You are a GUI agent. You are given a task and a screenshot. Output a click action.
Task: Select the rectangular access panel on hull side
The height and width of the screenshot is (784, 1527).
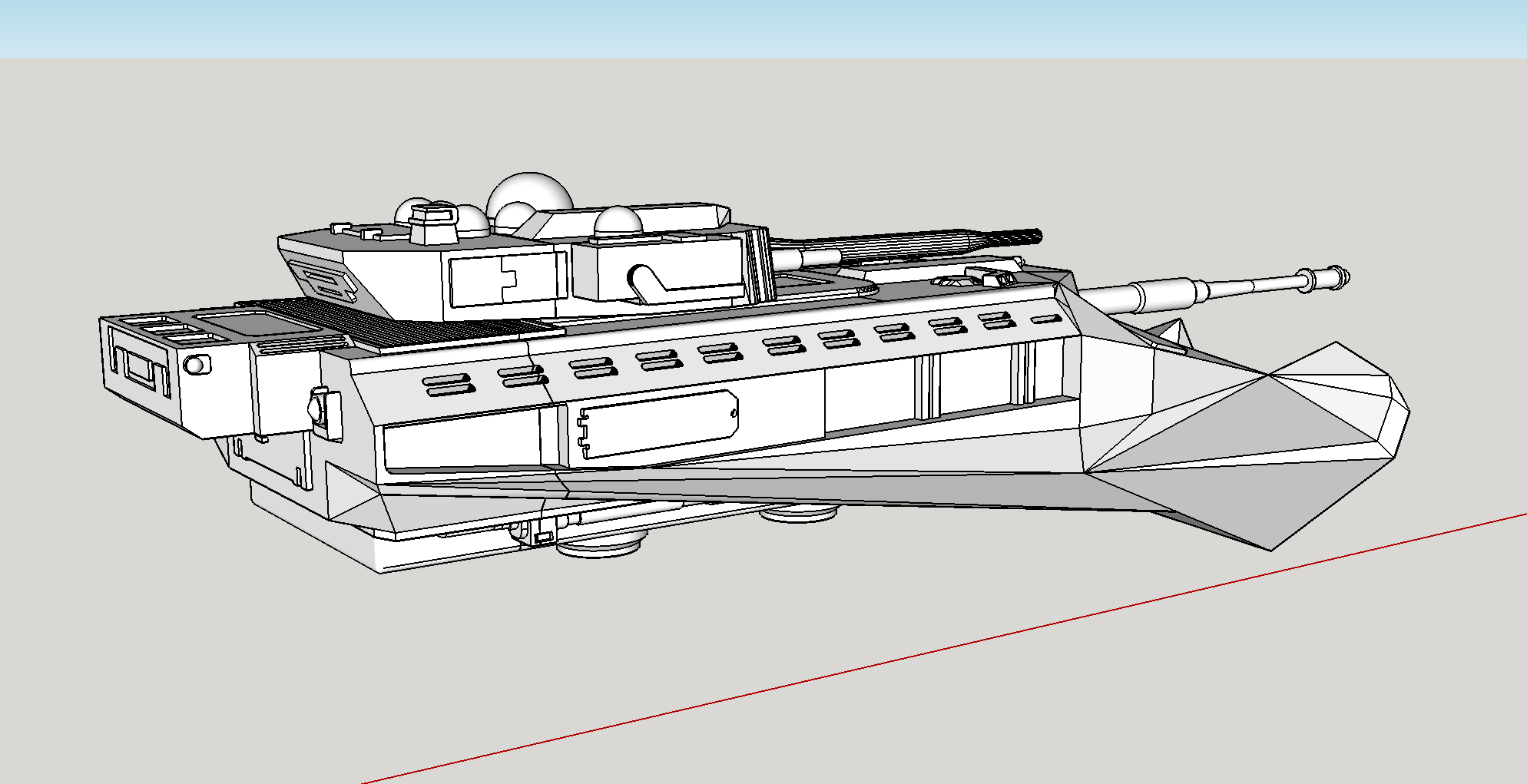(x=658, y=423)
